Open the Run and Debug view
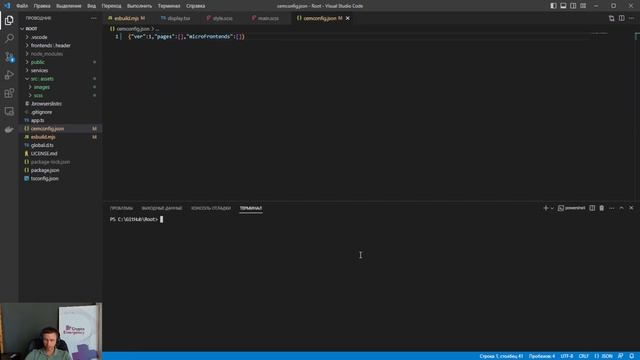The width and height of the screenshot is (640, 360). tap(9, 75)
